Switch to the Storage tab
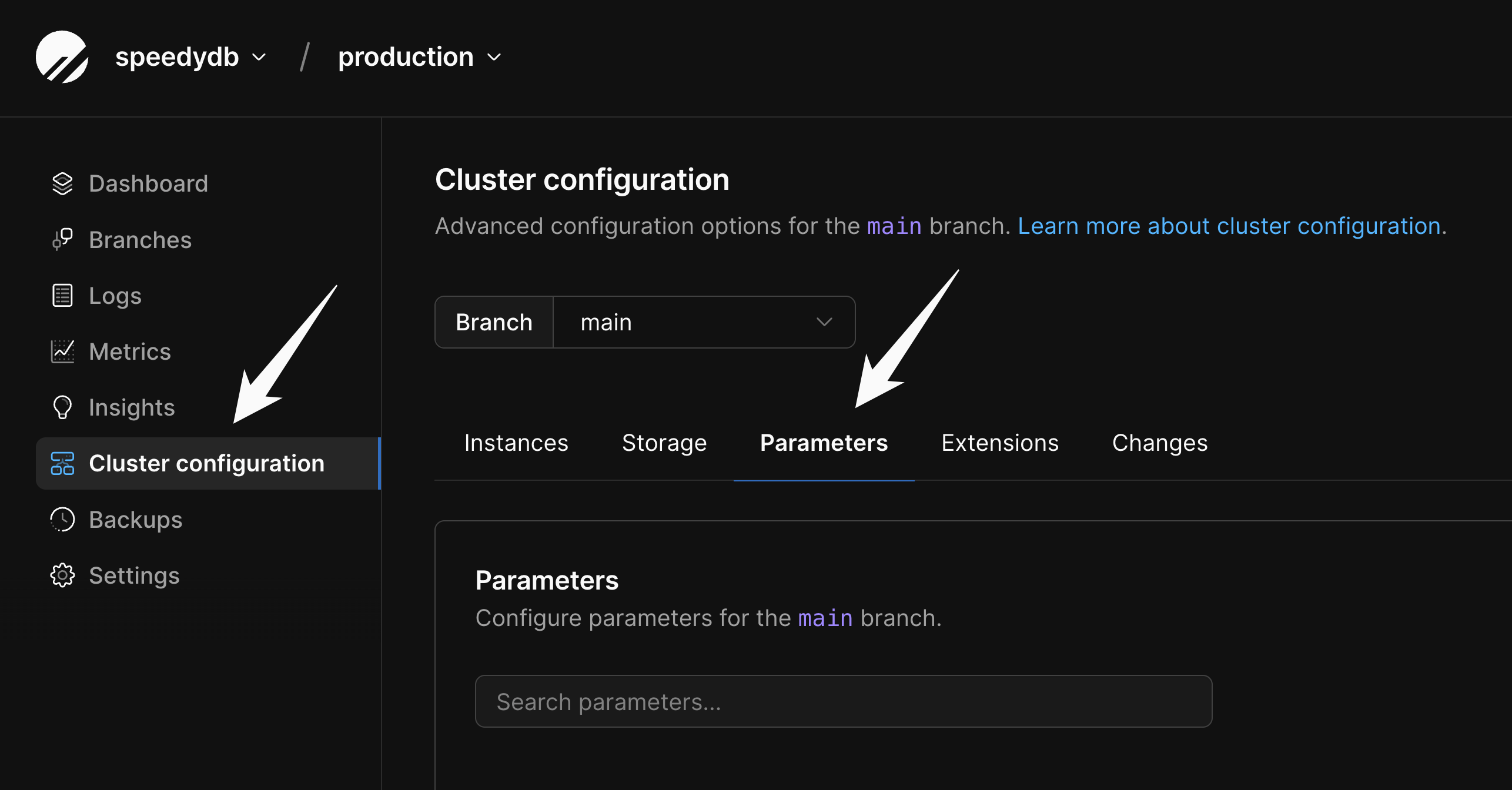This screenshot has width=1512, height=790. pyautogui.click(x=664, y=443)
